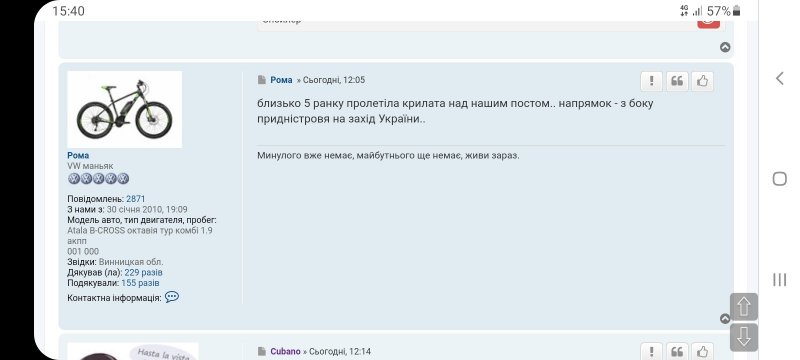
Task: Tap Android home navigation button
Action: point(780,178)
